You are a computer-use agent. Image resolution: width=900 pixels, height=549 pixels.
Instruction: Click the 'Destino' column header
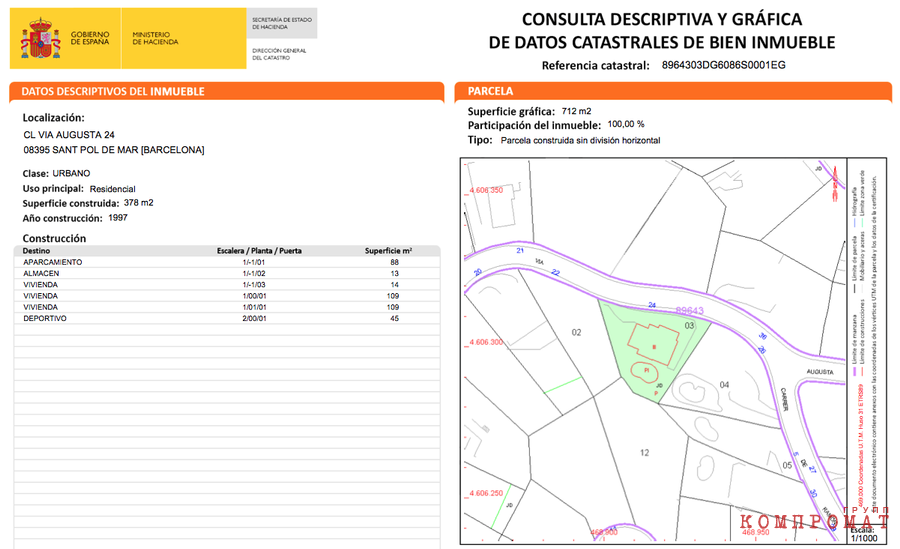coord(36,251)
